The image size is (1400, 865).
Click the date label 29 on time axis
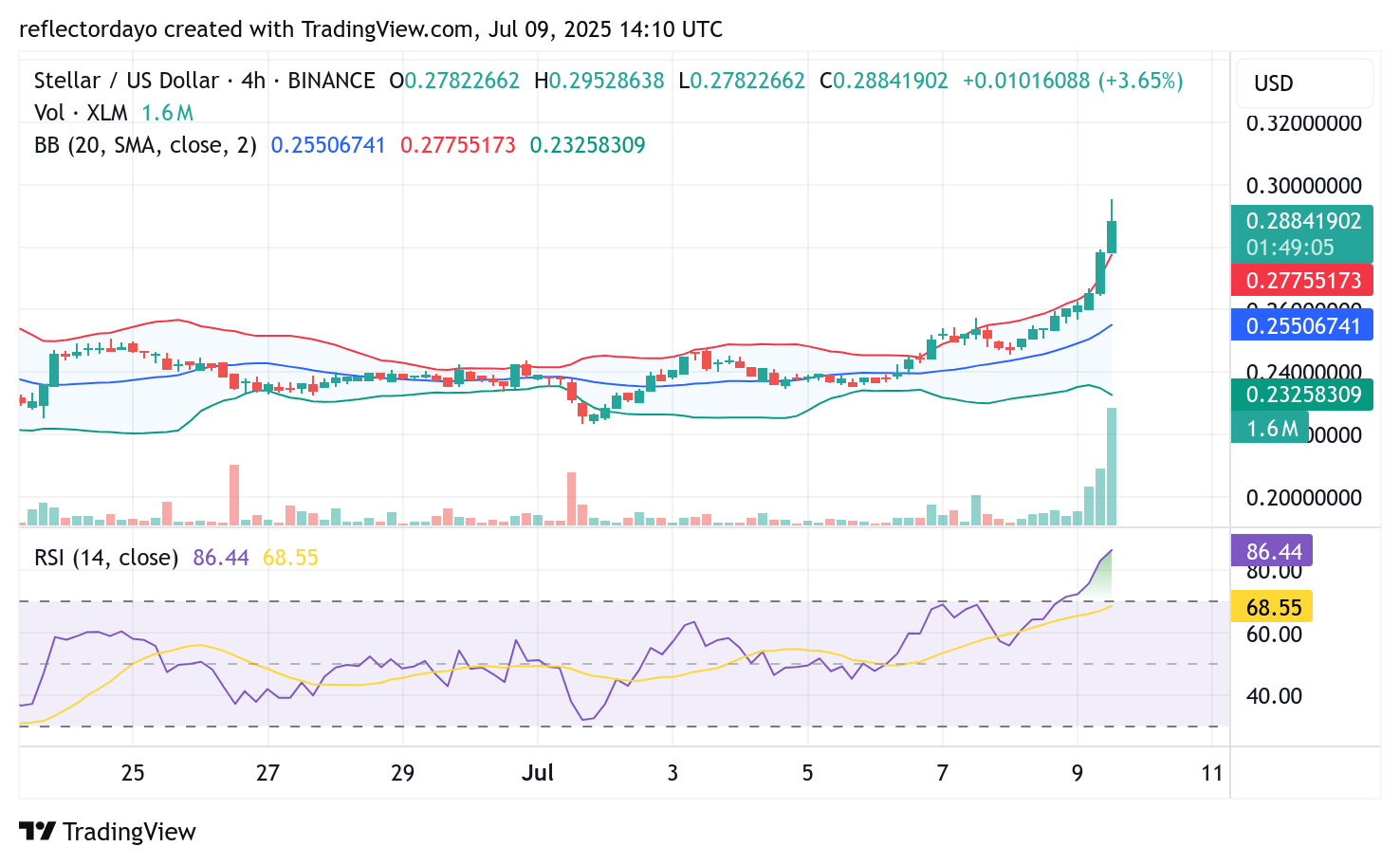point(402,773)
